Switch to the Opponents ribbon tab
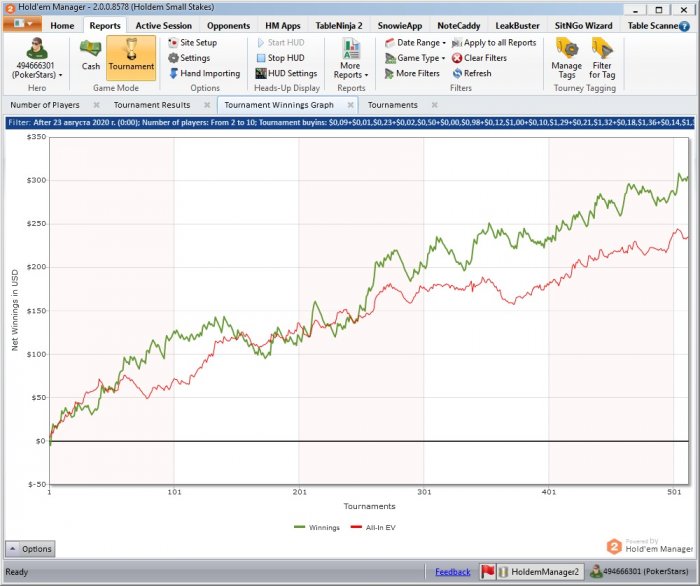The image size is (700, 586). click(228, 26)
